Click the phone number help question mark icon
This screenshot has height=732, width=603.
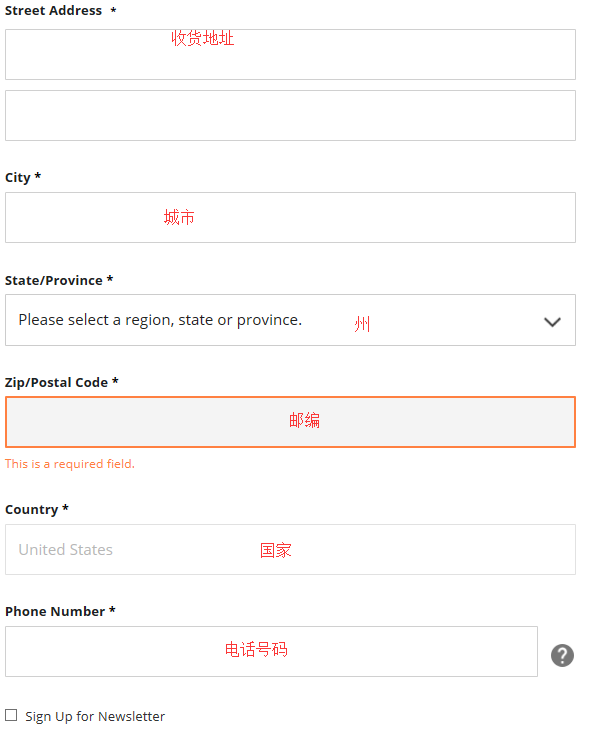click(x=562, y=655)
